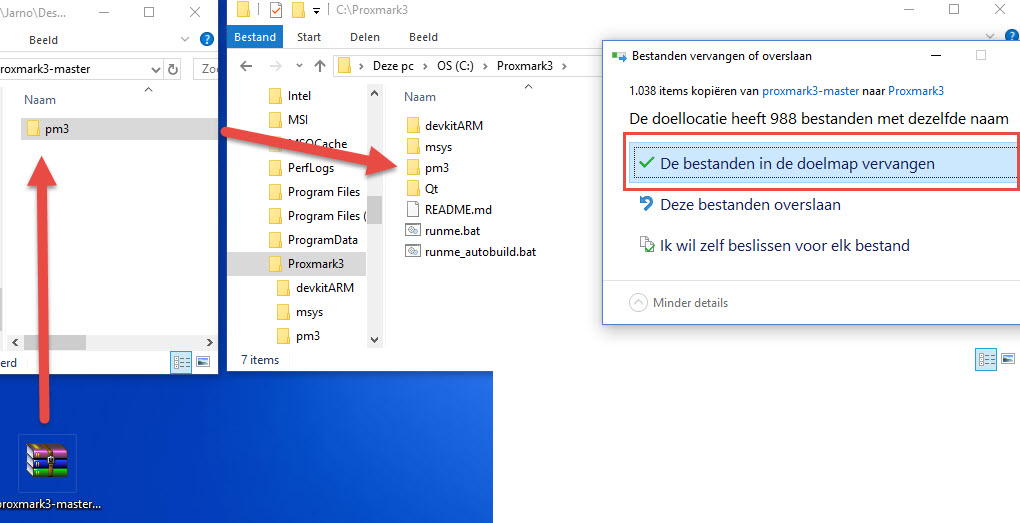Image resolution: width=1020 pixels, height=523 pixels.
Task: Open the Start ribbon tab
Action: pyautogui.click(x=309, y=37)
